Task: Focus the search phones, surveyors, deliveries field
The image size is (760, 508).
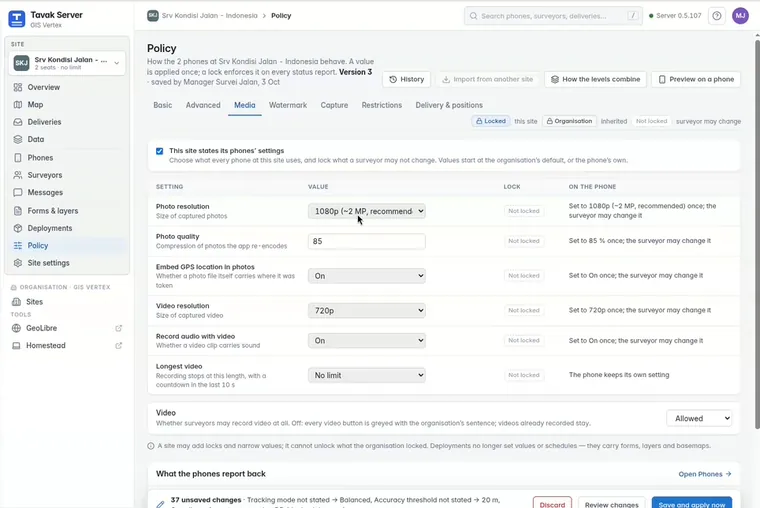Action: (553, 16)
